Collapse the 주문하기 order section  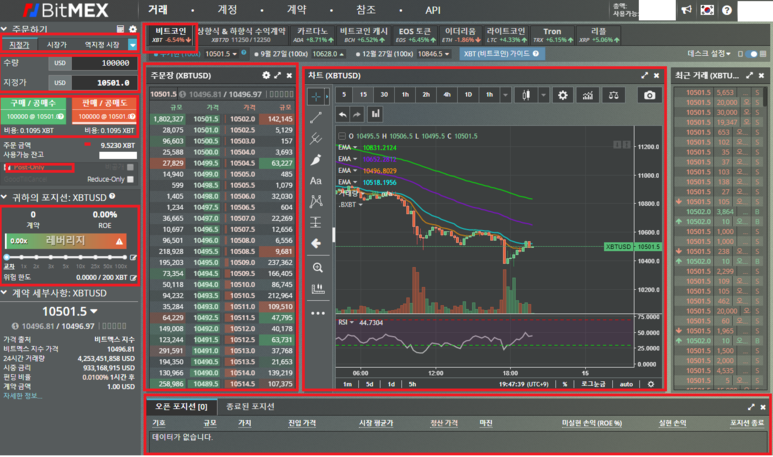tap(4, 29)
